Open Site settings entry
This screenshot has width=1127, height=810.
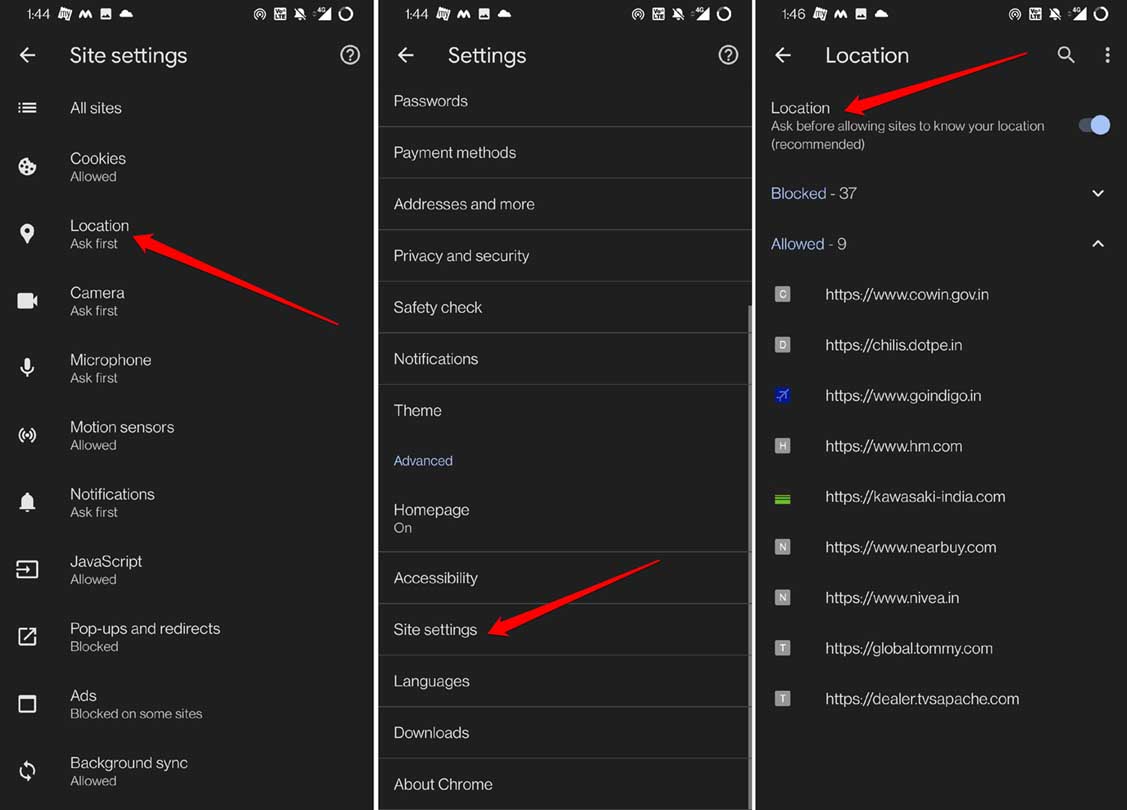(565, 630)
